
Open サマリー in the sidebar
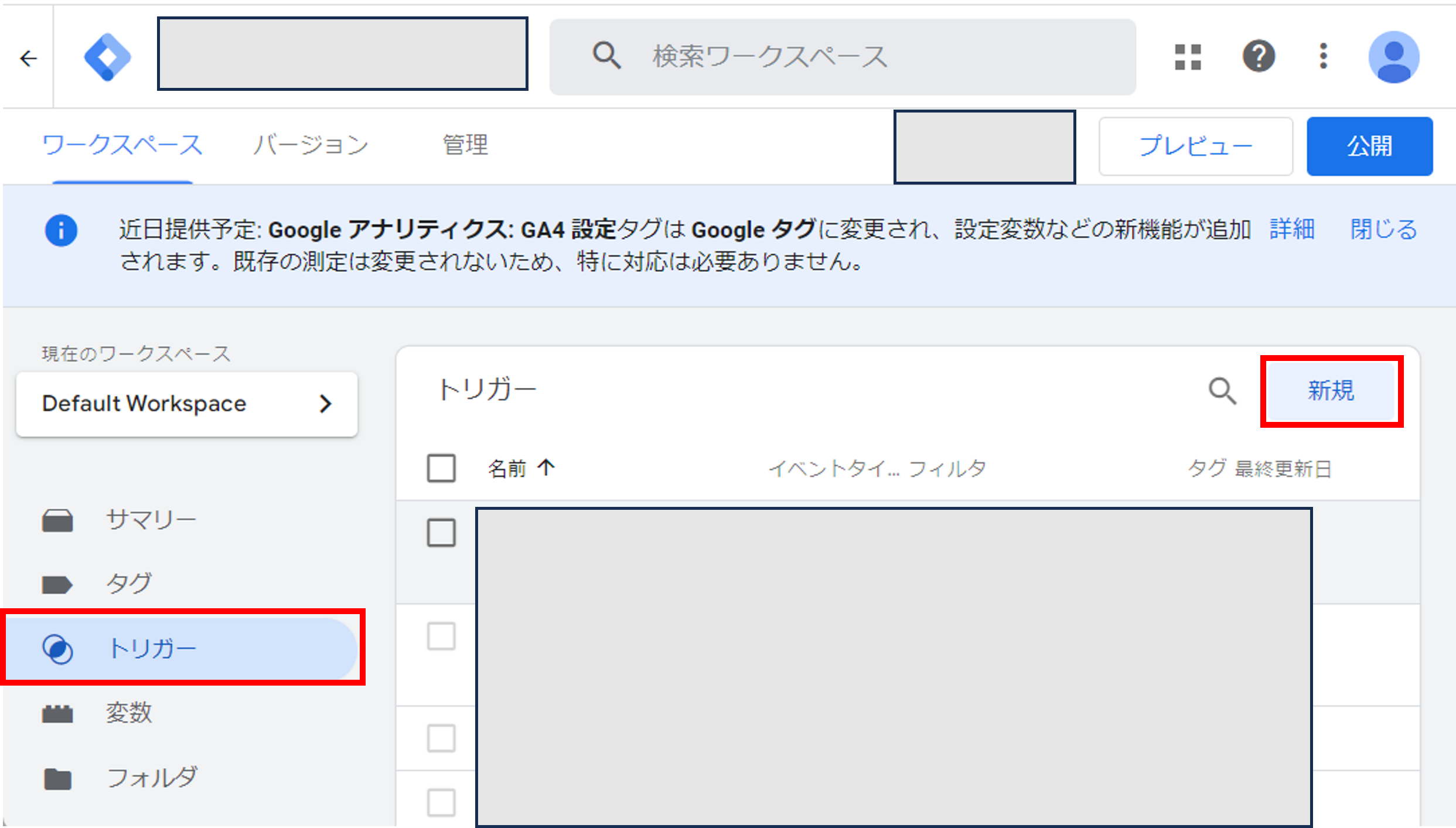coord(151,520)
